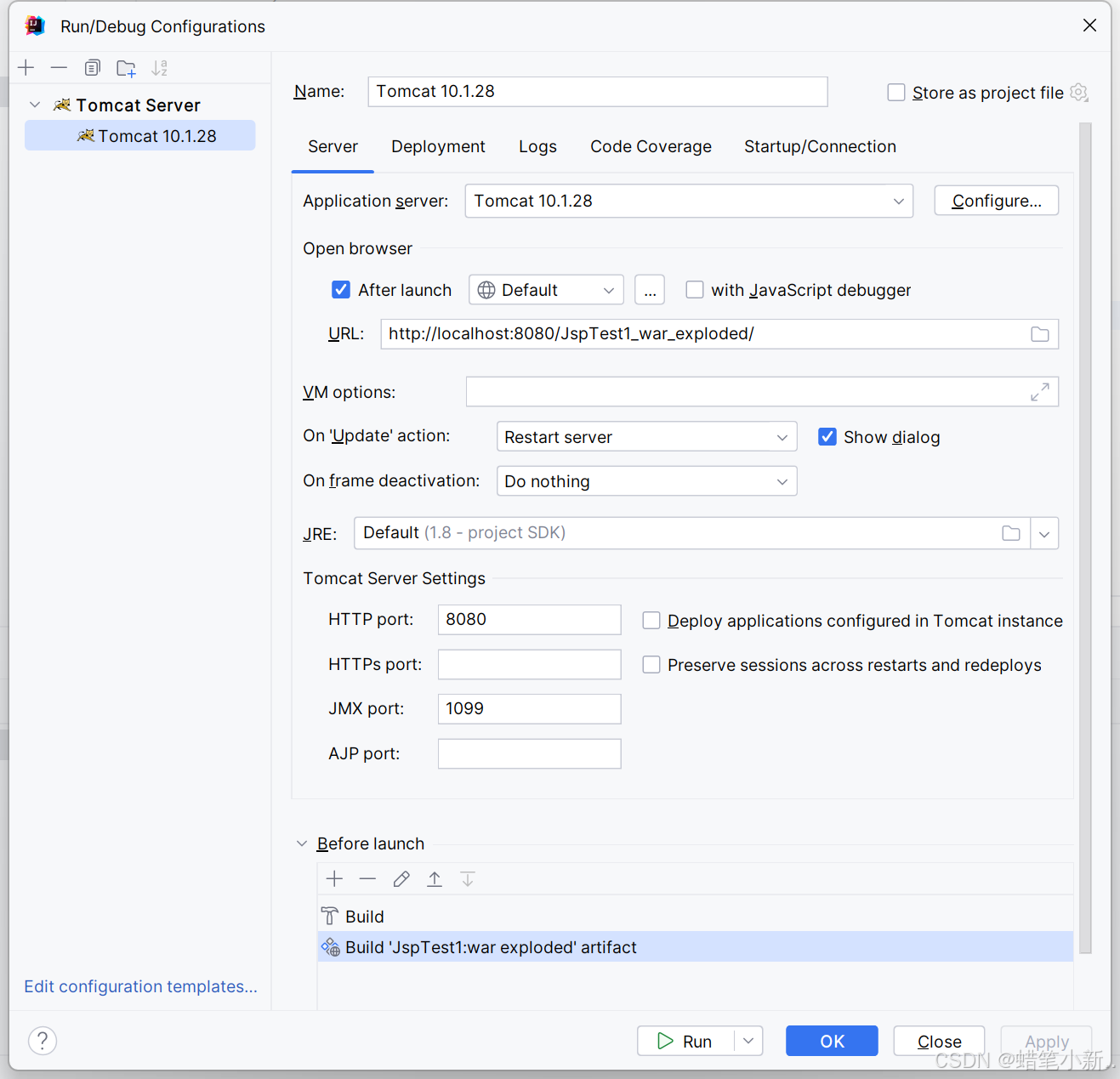
Task: Open the Run button dropdown arrow
Action: click(748, 1041)
